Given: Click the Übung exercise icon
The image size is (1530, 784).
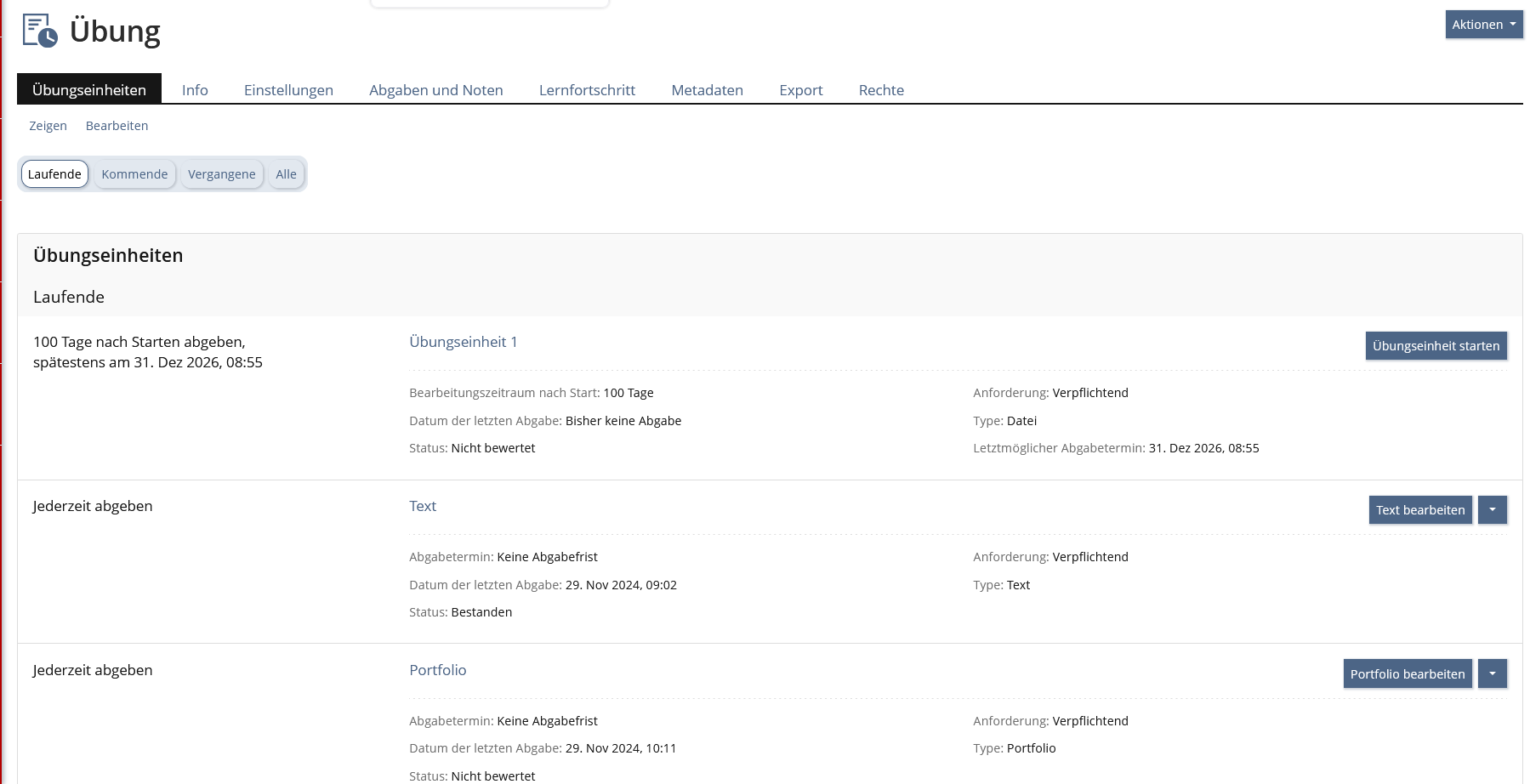Looking at the screenshot, I should click(x=40, y=31).
